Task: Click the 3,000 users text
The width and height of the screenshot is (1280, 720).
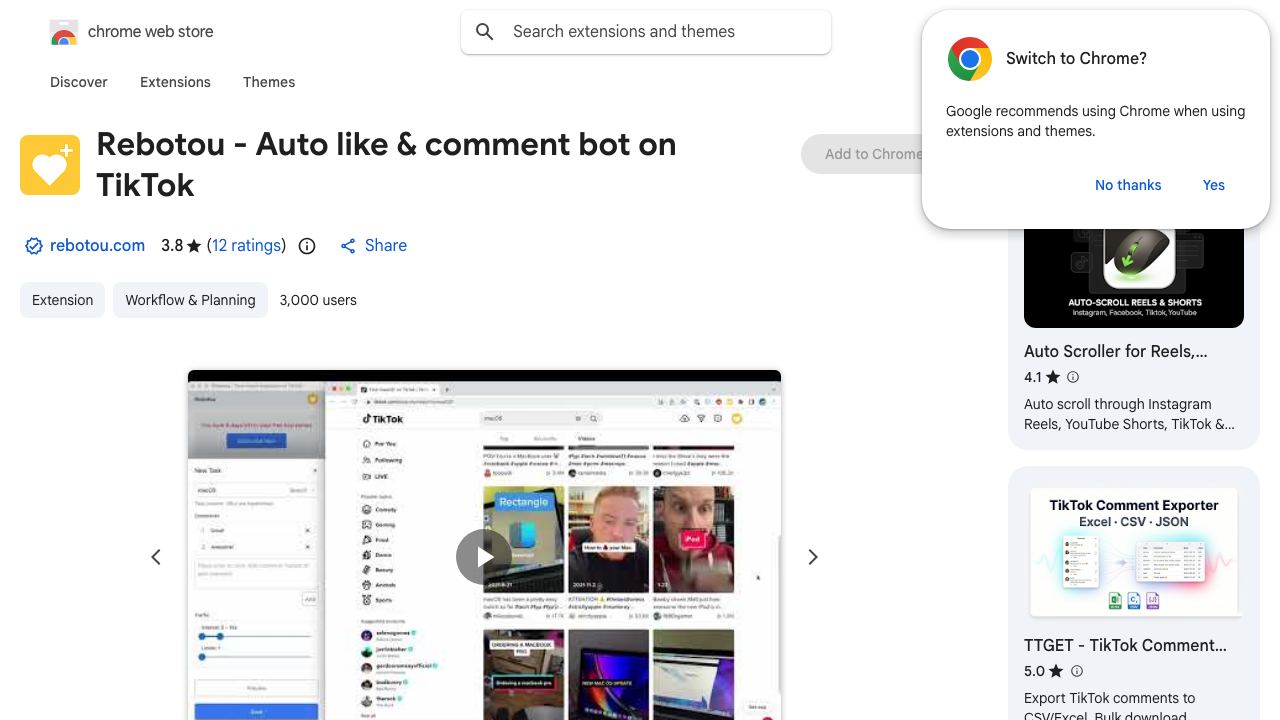Action: click(318, 300)
